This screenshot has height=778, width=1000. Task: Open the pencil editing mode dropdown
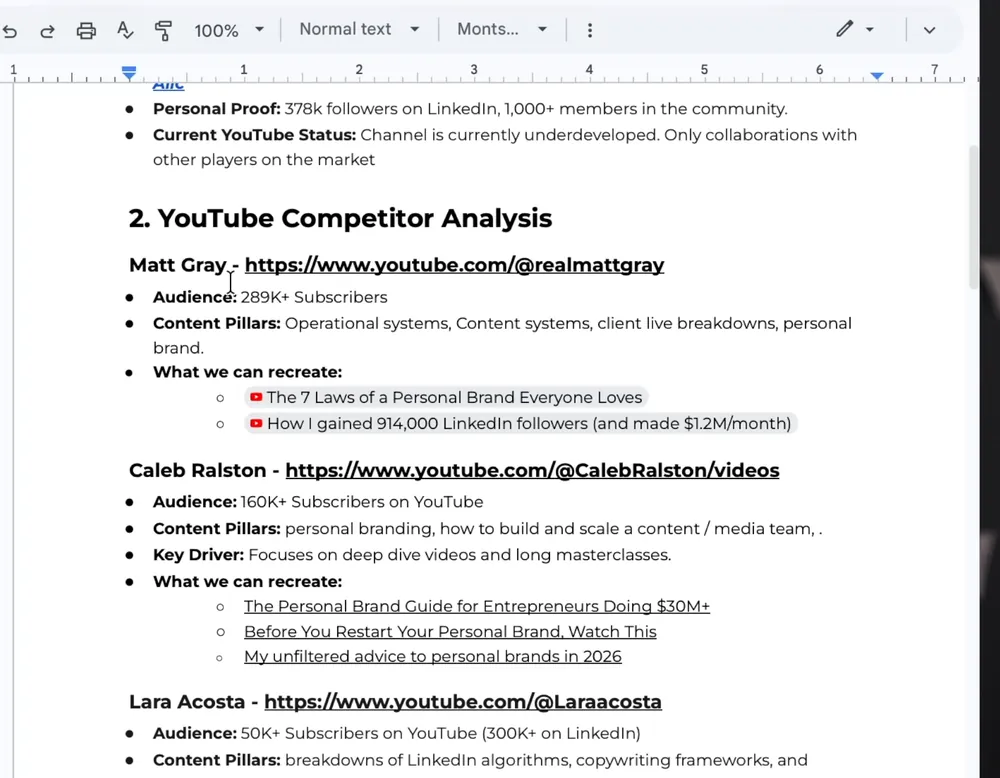click(x=855, y=29)
